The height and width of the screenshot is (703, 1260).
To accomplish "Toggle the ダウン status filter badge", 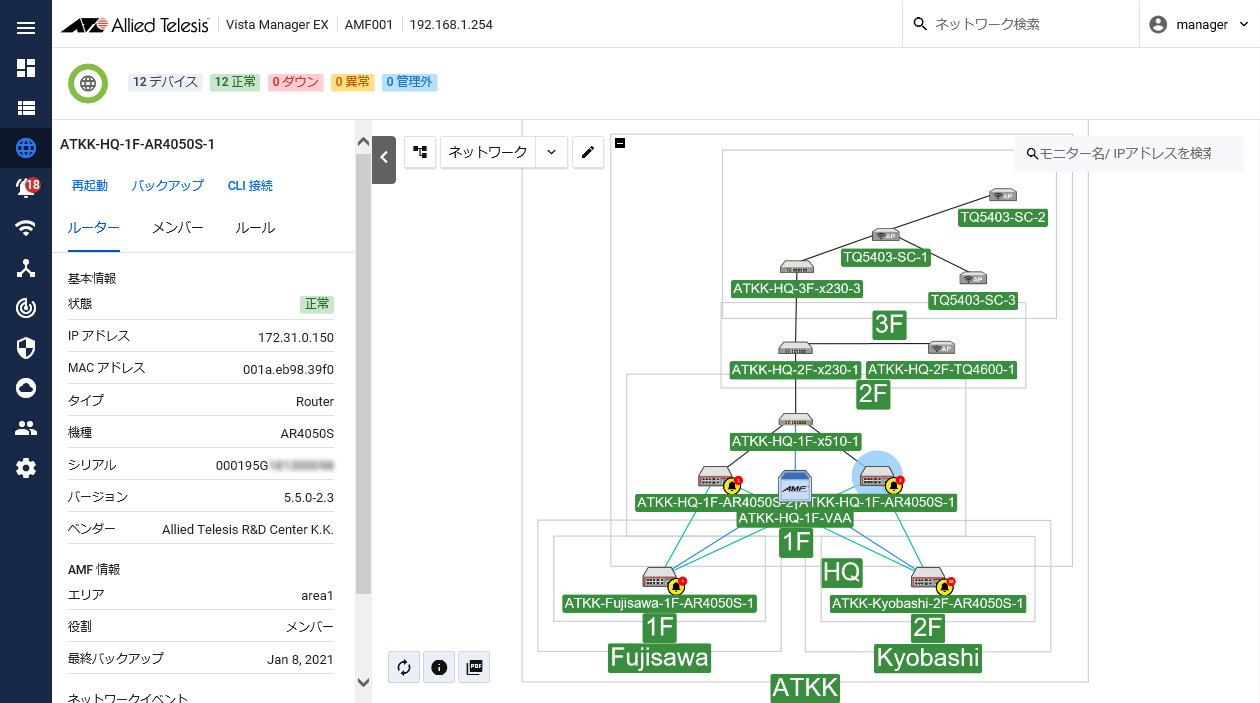I will coord(295,82).
